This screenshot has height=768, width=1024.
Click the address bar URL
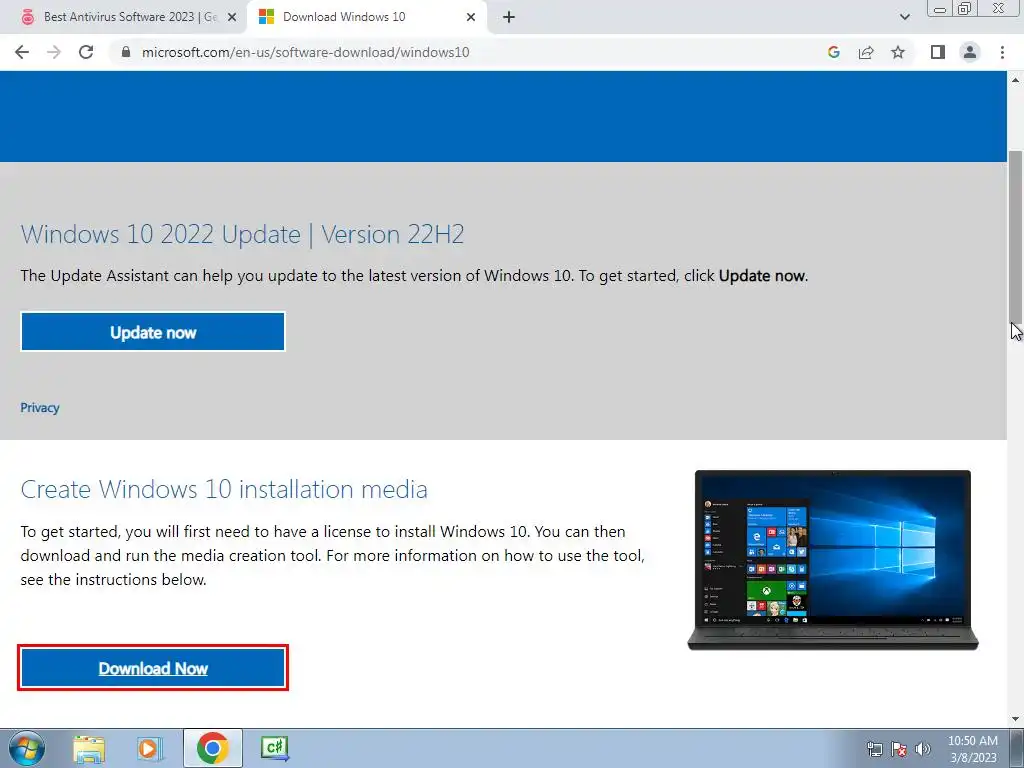click(x=306, y=52)
